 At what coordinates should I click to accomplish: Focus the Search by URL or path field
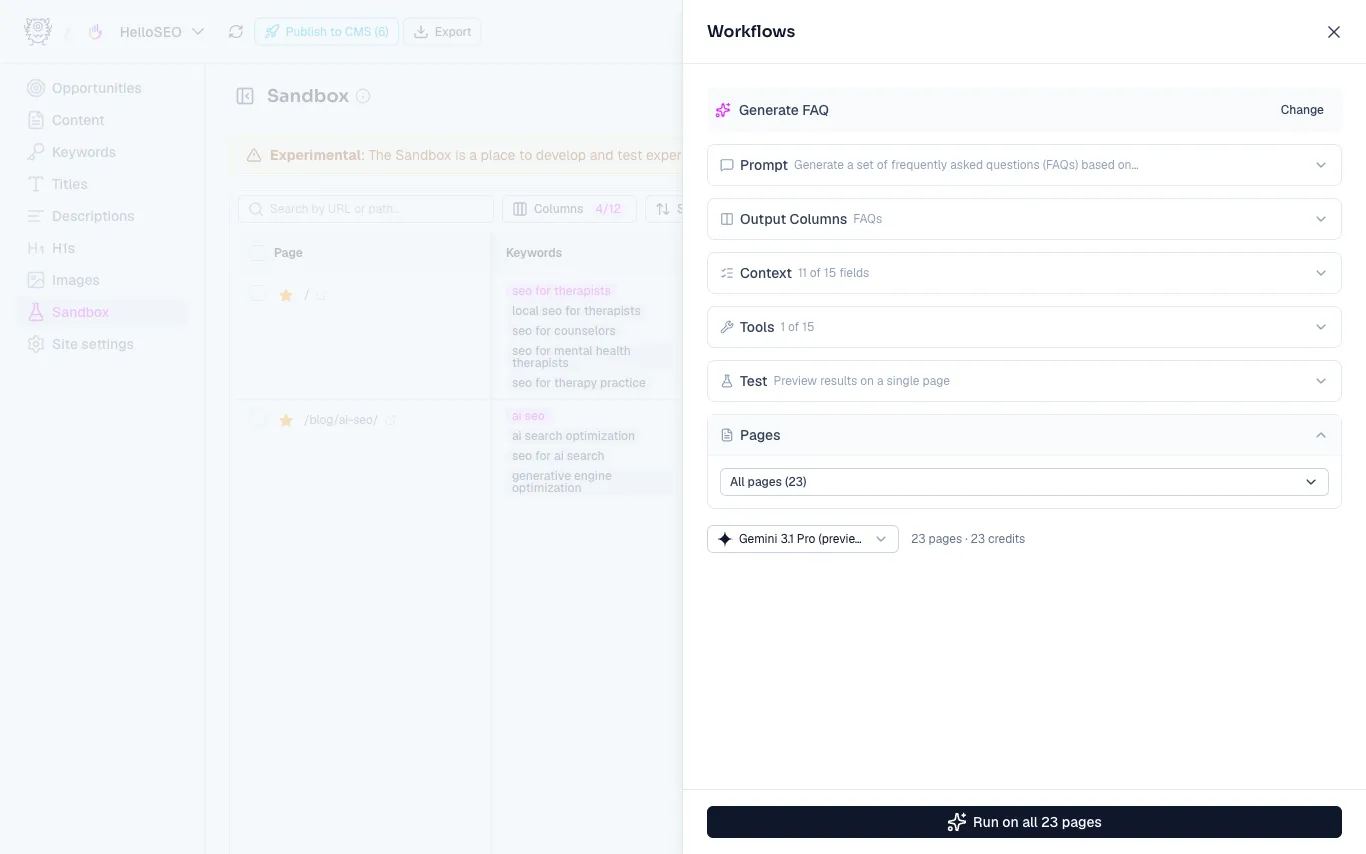[x=366, y=209]
